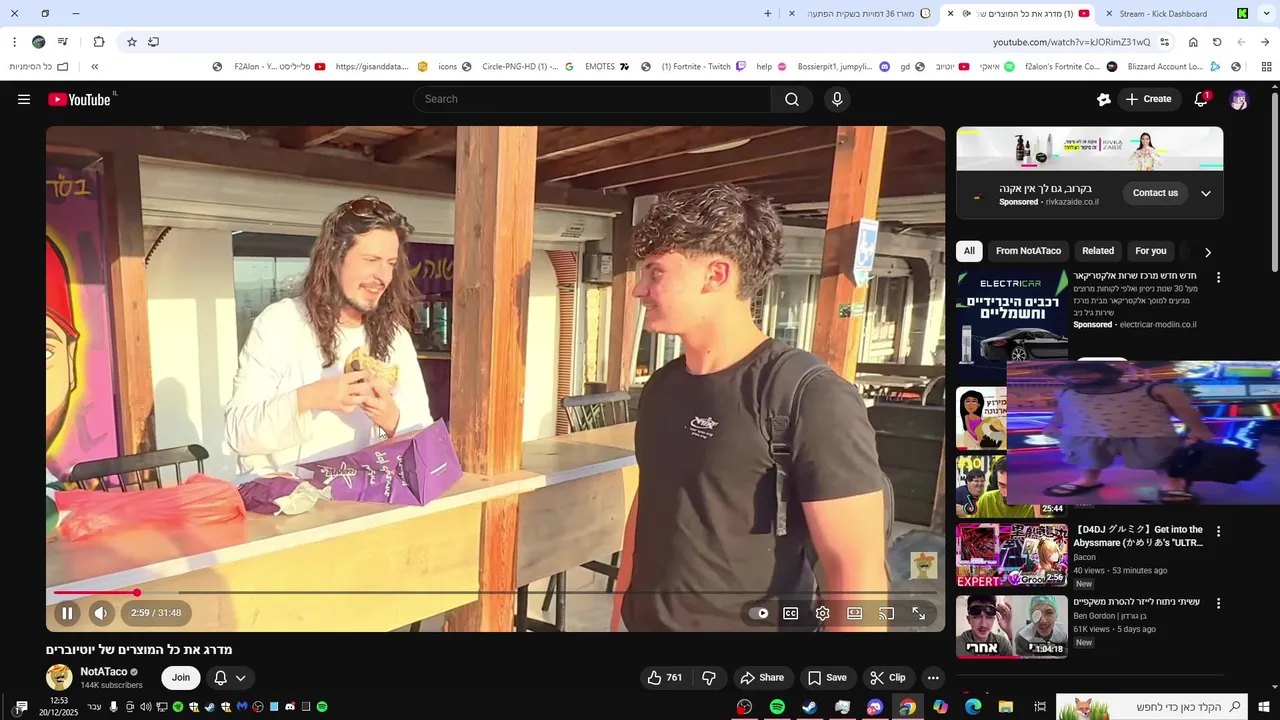Expand notification bell options for NotATaco

(229, 677)
